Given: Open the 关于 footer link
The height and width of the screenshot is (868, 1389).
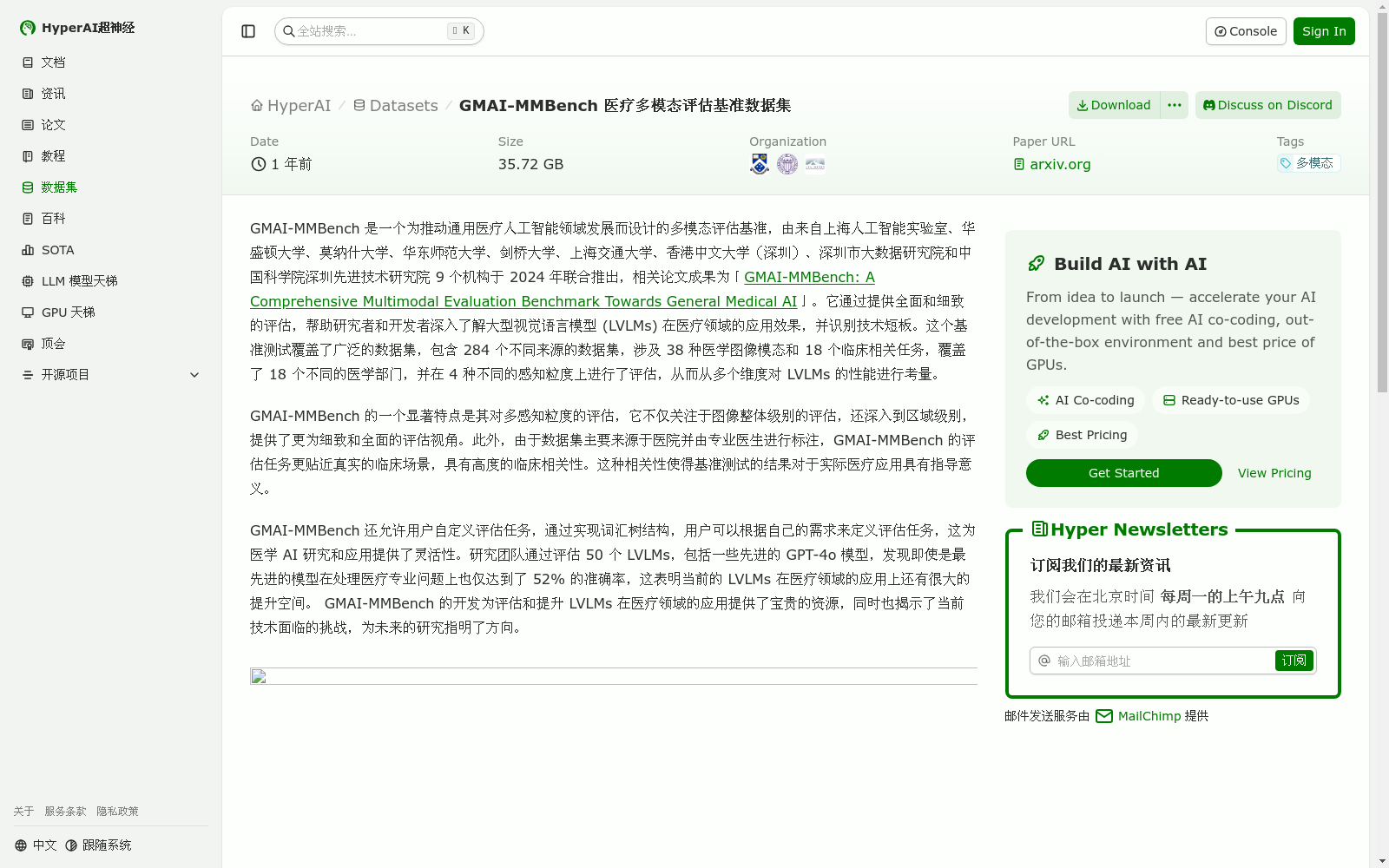Looking at the screenshot, I should (x=23, y=811).
